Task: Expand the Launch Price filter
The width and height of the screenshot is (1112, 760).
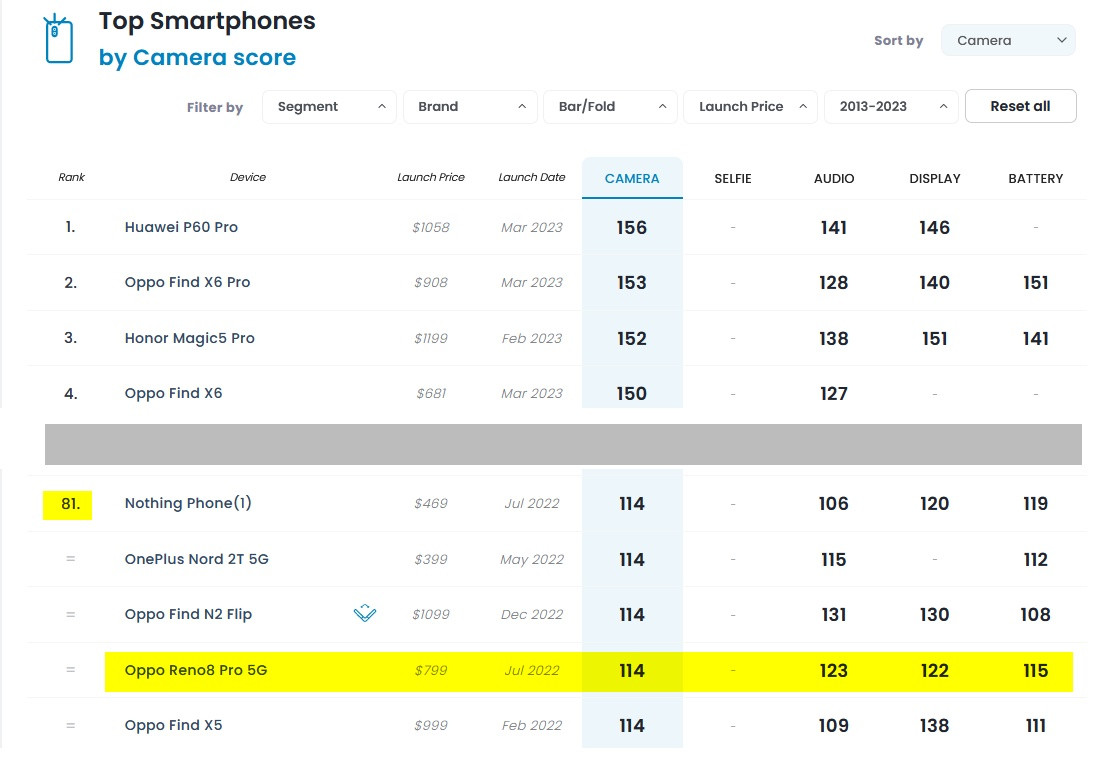Action: click(x=749, y=107)
